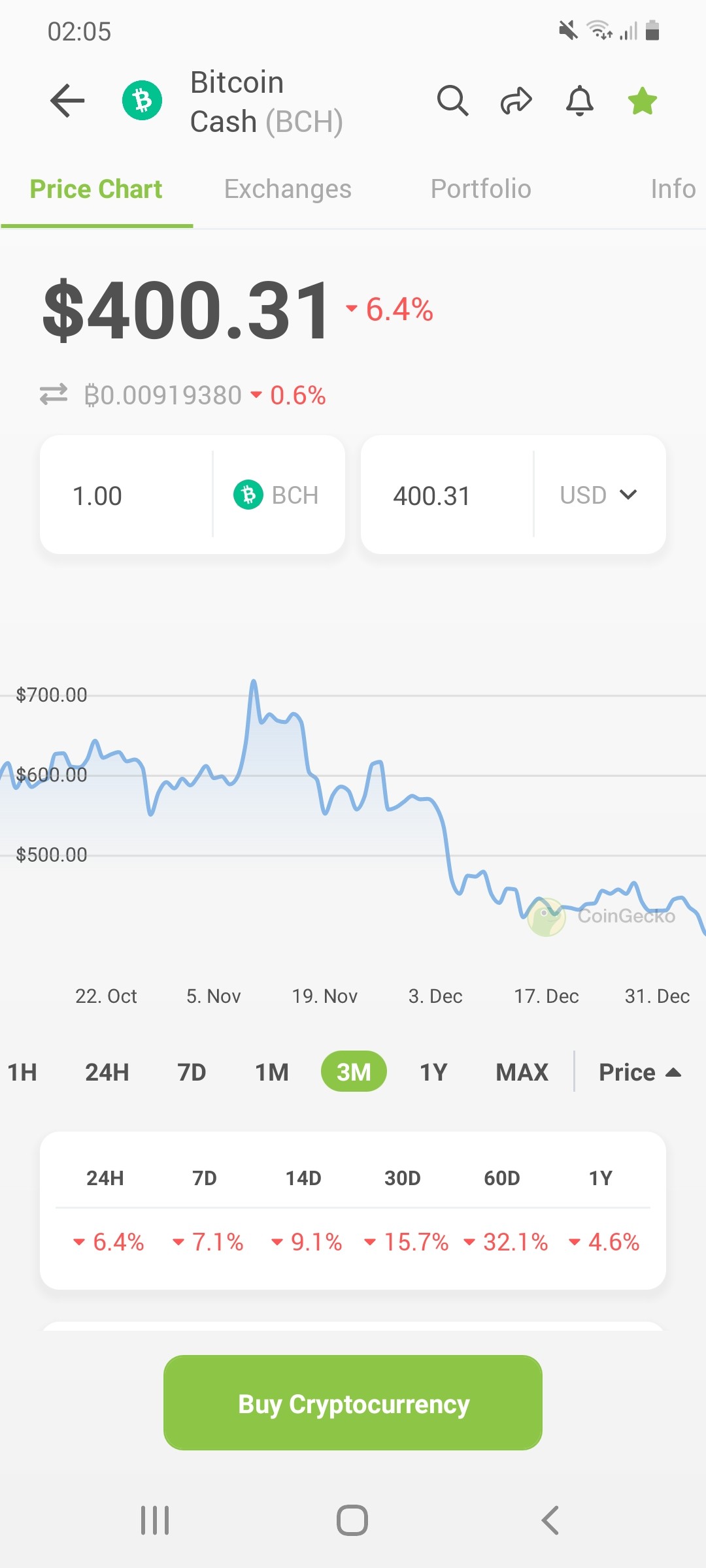
Task: Open the USD currency dropdown
Action: point(599,495)
